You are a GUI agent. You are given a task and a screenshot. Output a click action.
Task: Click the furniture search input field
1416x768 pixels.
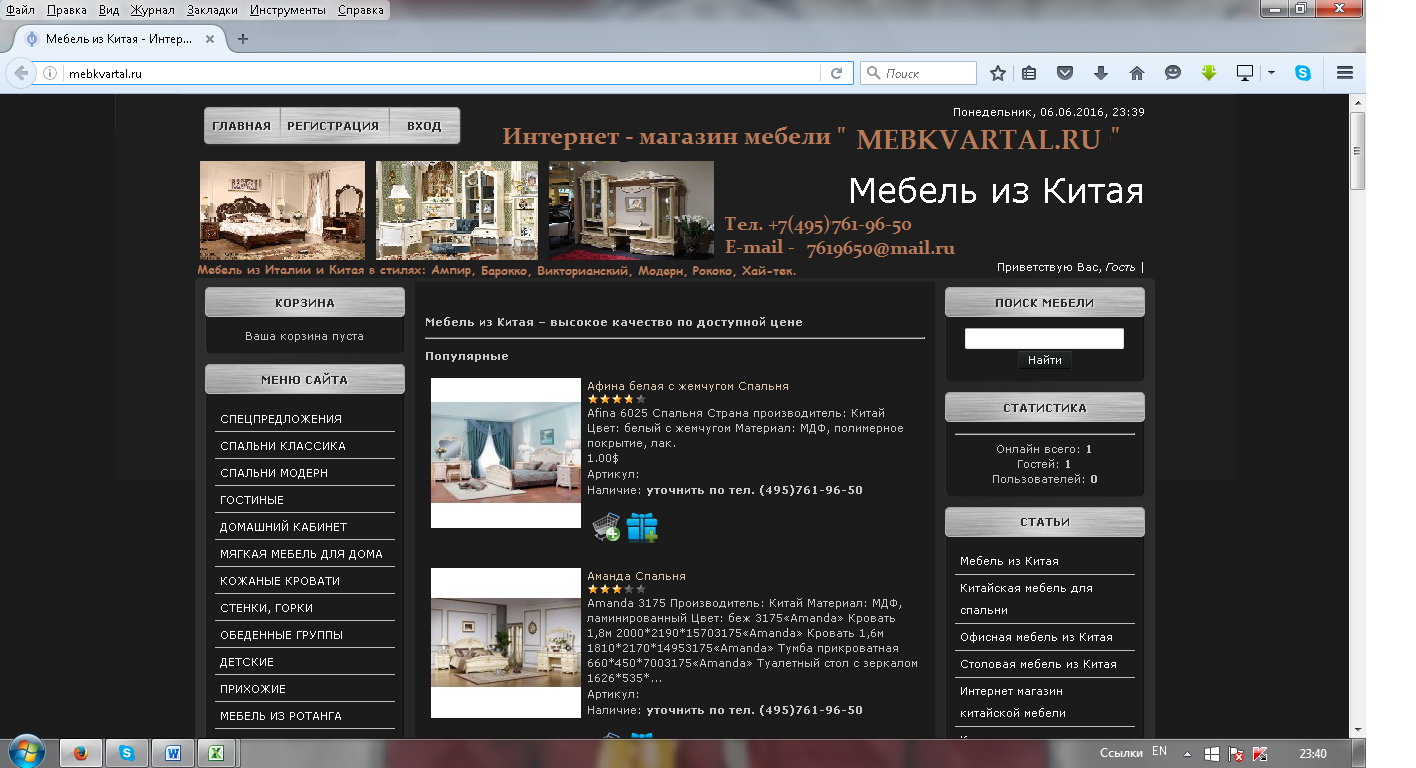pyautogui.click(x=1044, y=338)
